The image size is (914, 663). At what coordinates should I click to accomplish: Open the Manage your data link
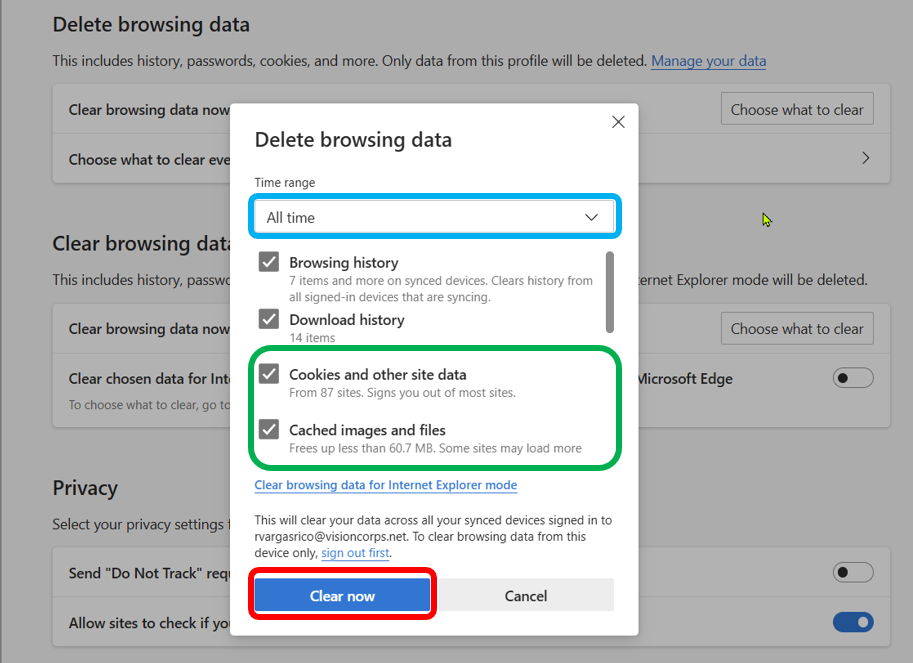click(708, 61)
